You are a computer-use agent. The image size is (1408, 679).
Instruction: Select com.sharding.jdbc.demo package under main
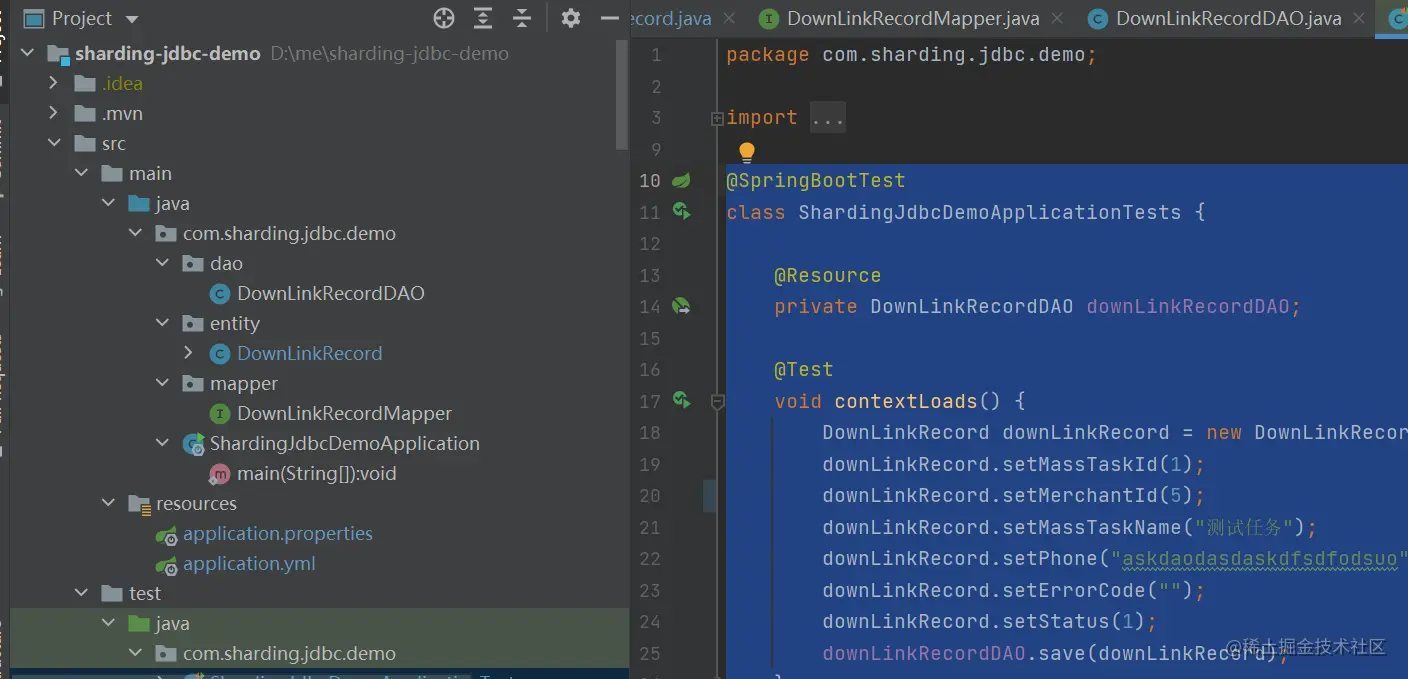(289, 233)
